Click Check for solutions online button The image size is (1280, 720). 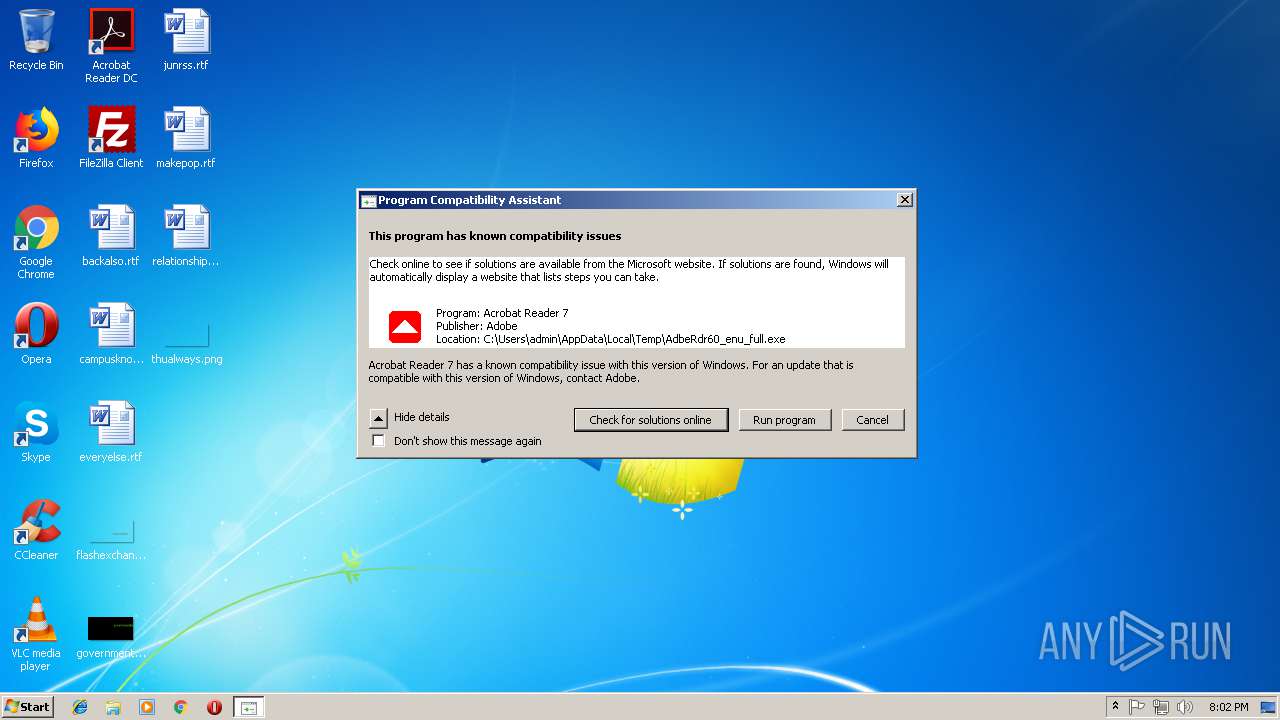click(650, 420)
